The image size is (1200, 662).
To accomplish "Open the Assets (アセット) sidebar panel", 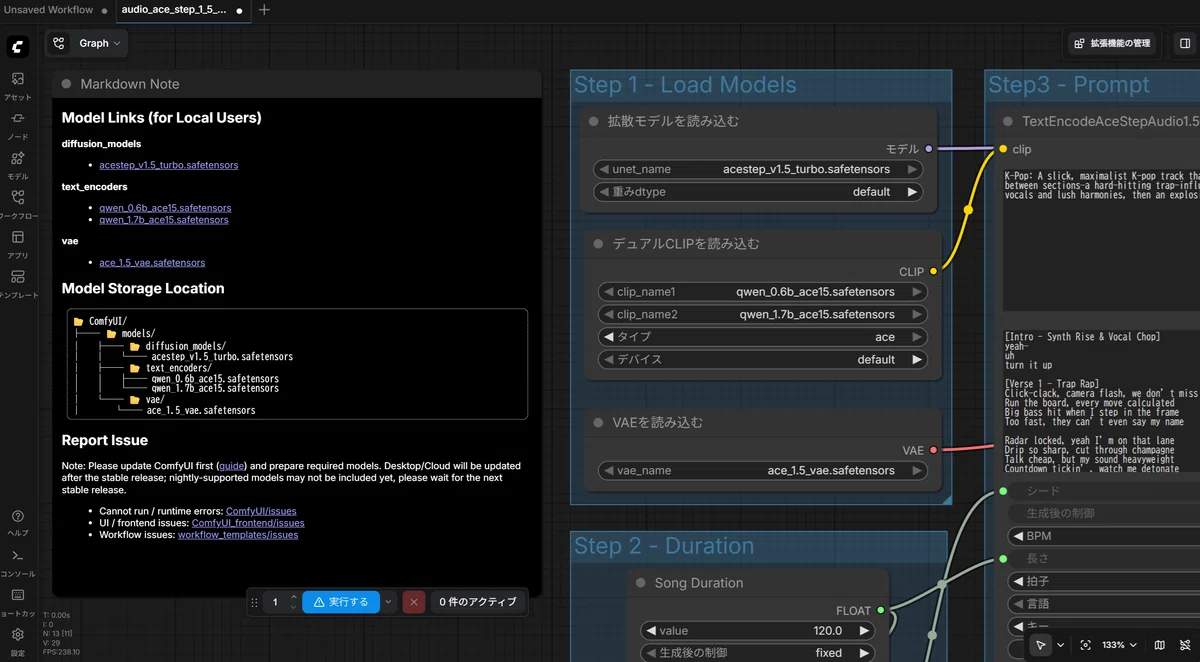I will click(x=18, y=84).
